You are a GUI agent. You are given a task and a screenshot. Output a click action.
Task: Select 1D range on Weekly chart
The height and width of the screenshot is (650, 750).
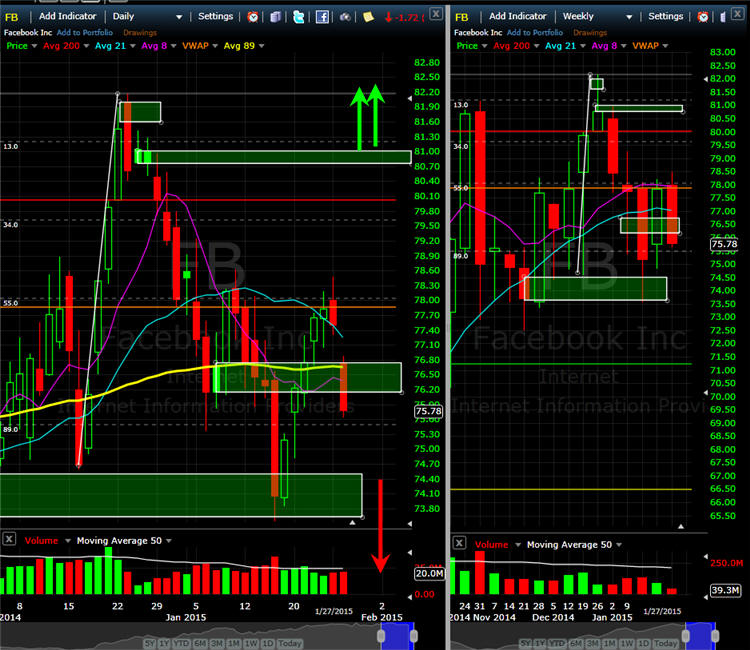[644, 643]
